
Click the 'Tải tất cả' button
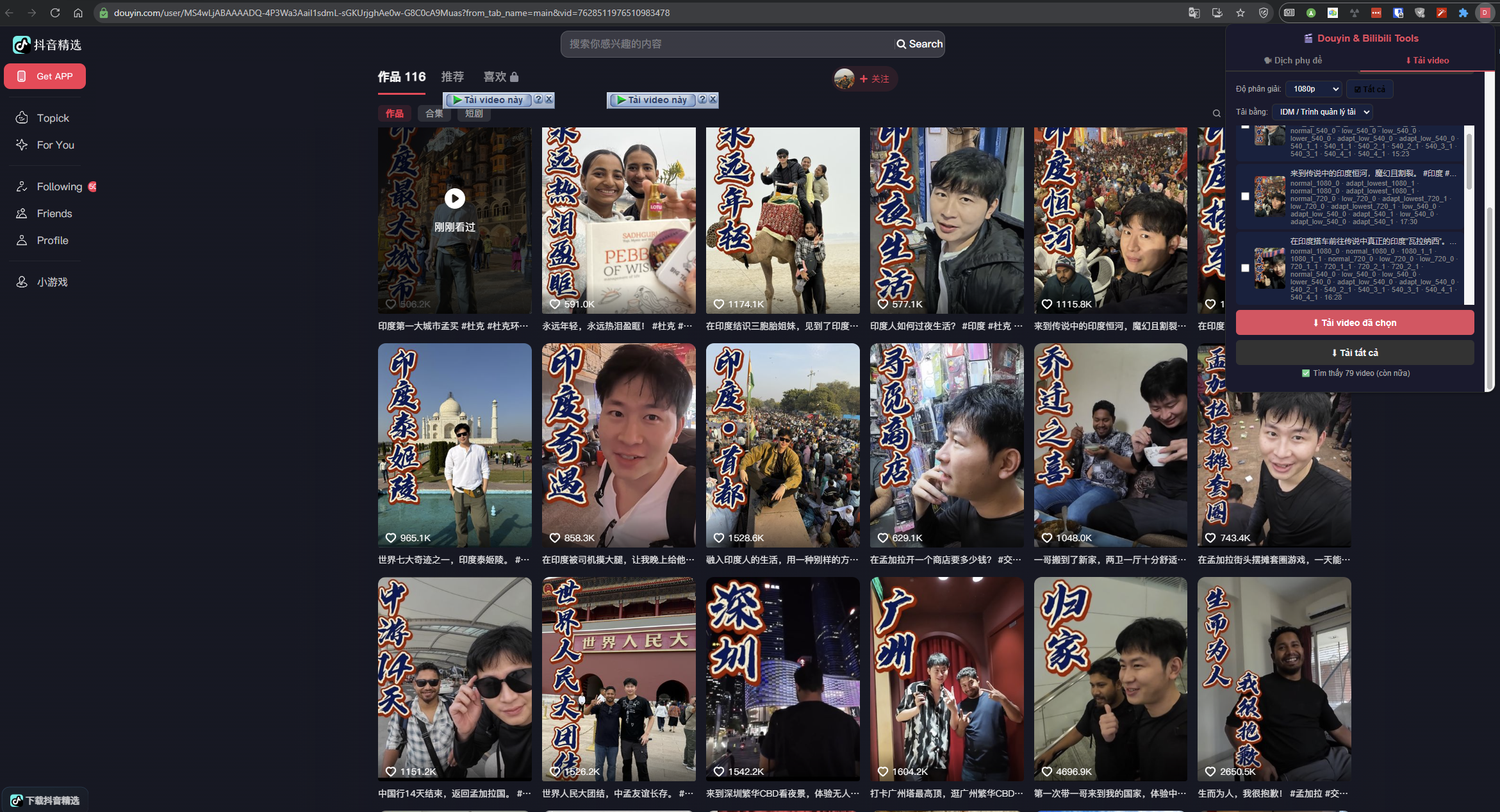tap(1355, 353)
